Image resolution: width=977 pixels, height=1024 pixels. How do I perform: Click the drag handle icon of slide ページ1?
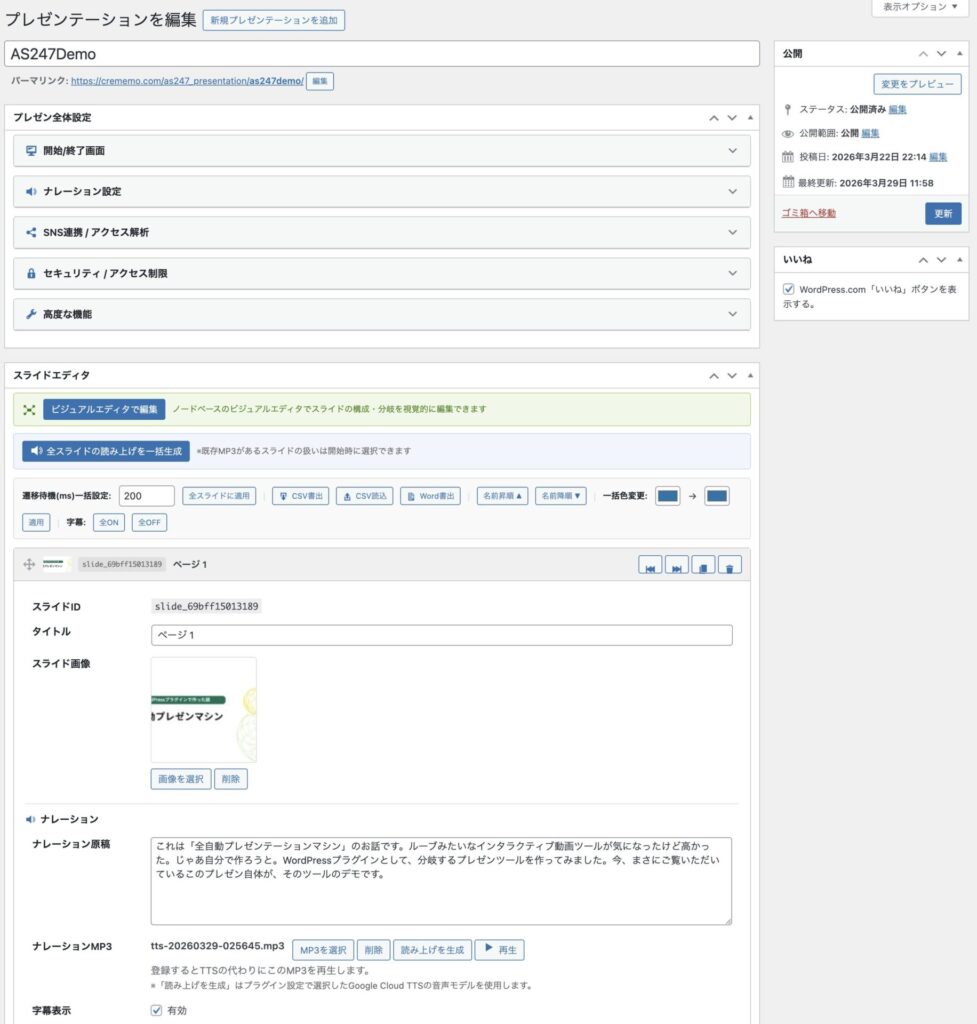coord(29,565)
